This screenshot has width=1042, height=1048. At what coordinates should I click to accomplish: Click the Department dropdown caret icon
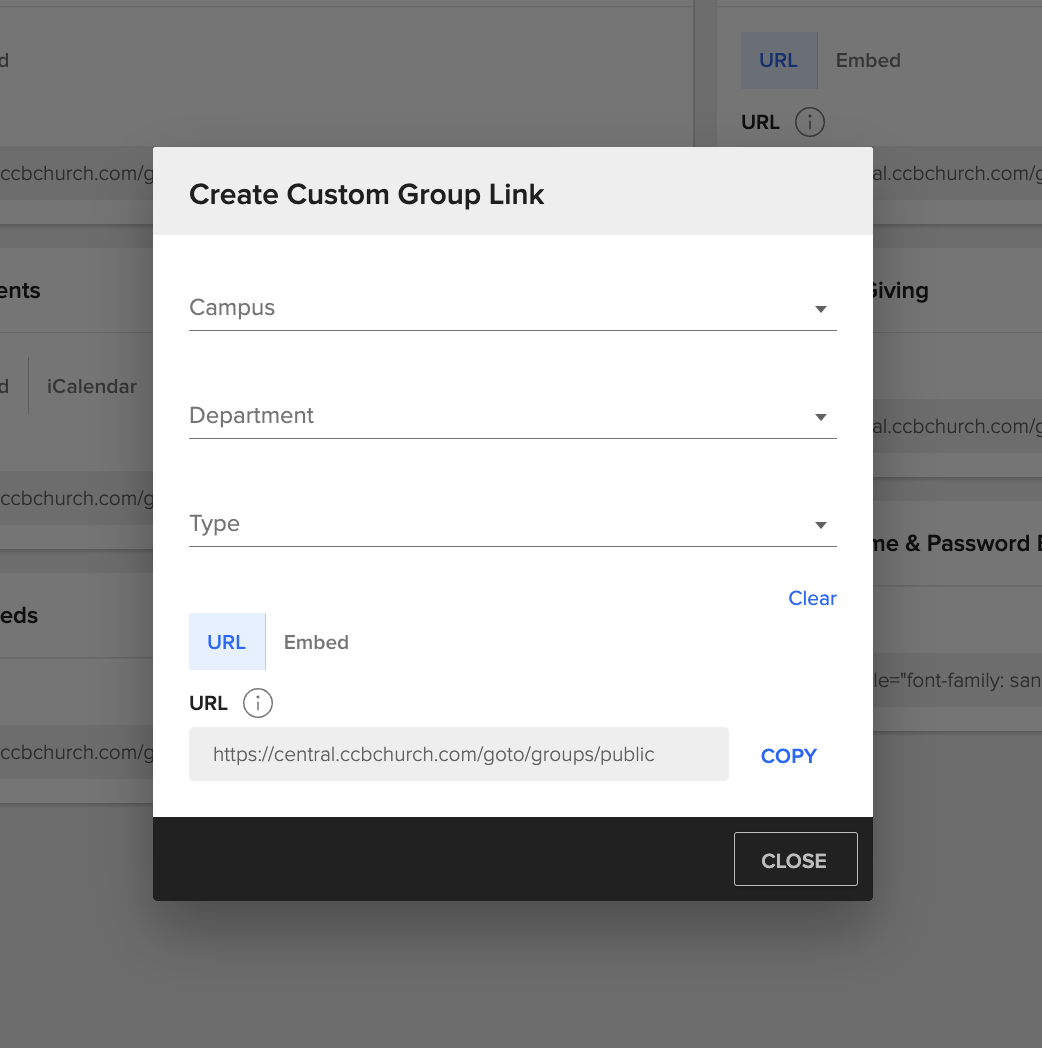click(820, 417)
